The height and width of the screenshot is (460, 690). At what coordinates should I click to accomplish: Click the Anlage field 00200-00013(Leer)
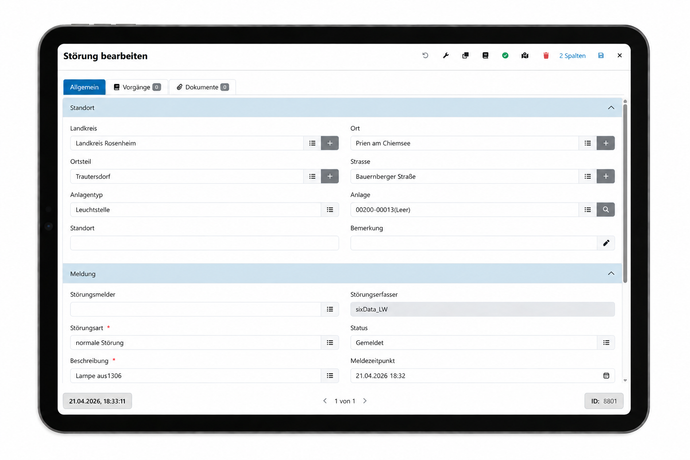pos(464,210)
